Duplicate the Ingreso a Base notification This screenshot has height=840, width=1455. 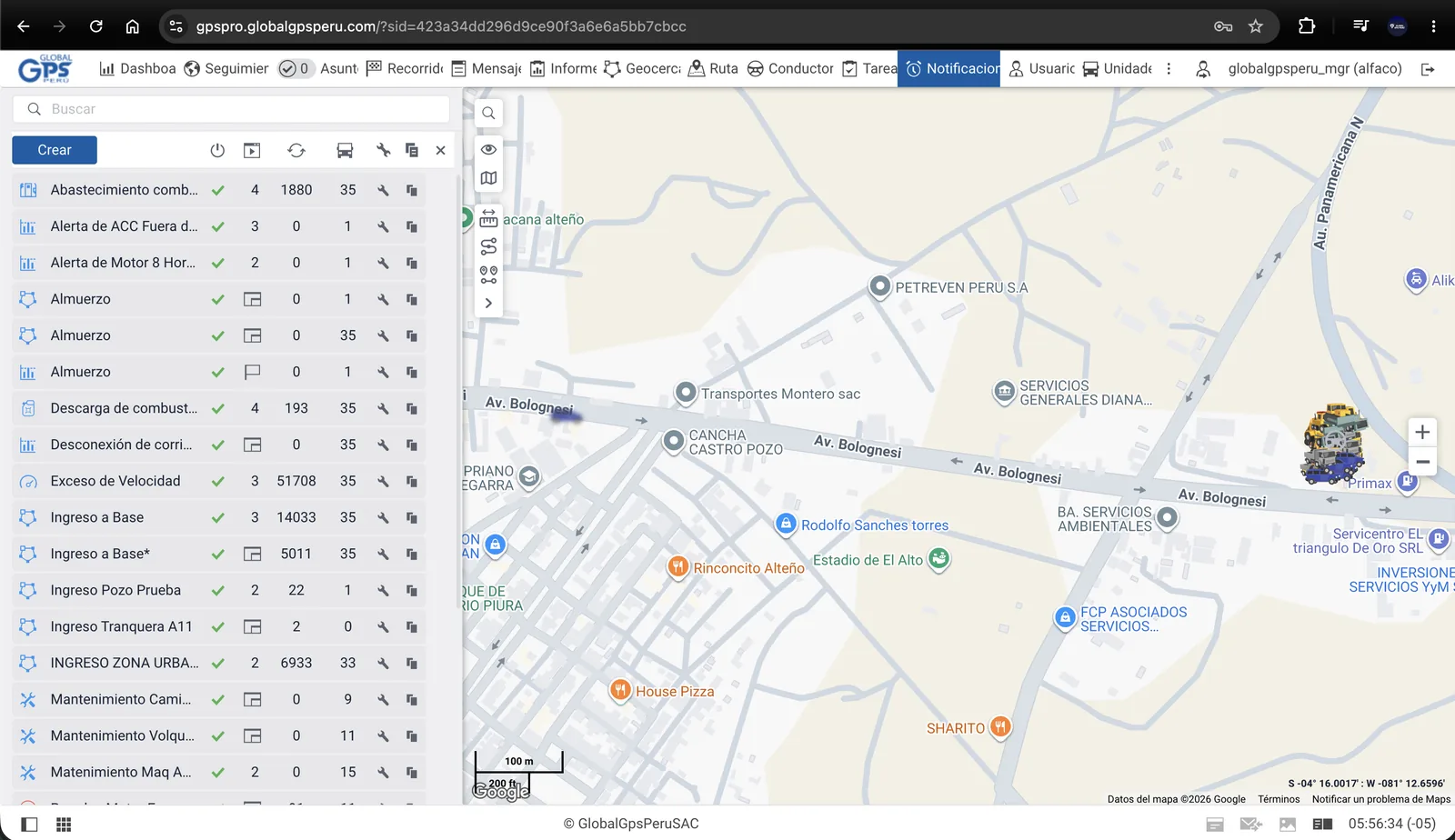(x=412, y=517)
